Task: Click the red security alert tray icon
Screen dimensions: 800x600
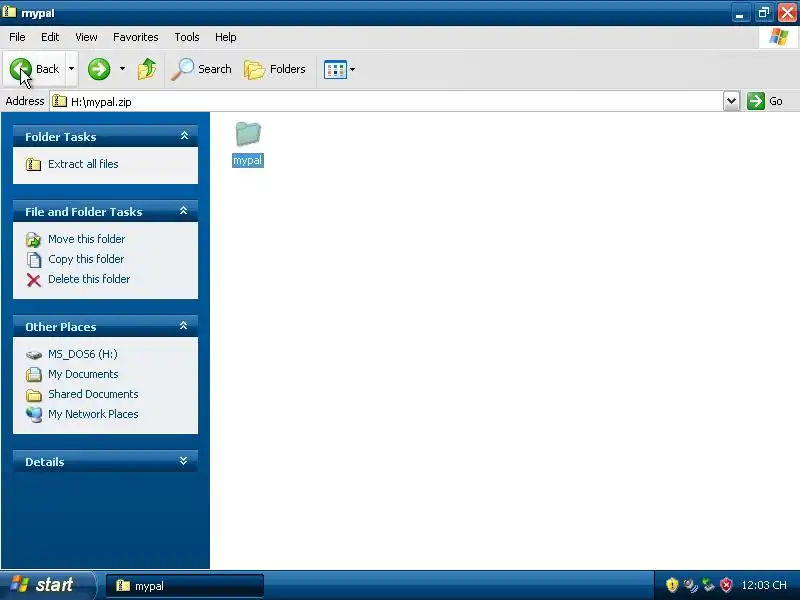Action: tap(726, 585)
